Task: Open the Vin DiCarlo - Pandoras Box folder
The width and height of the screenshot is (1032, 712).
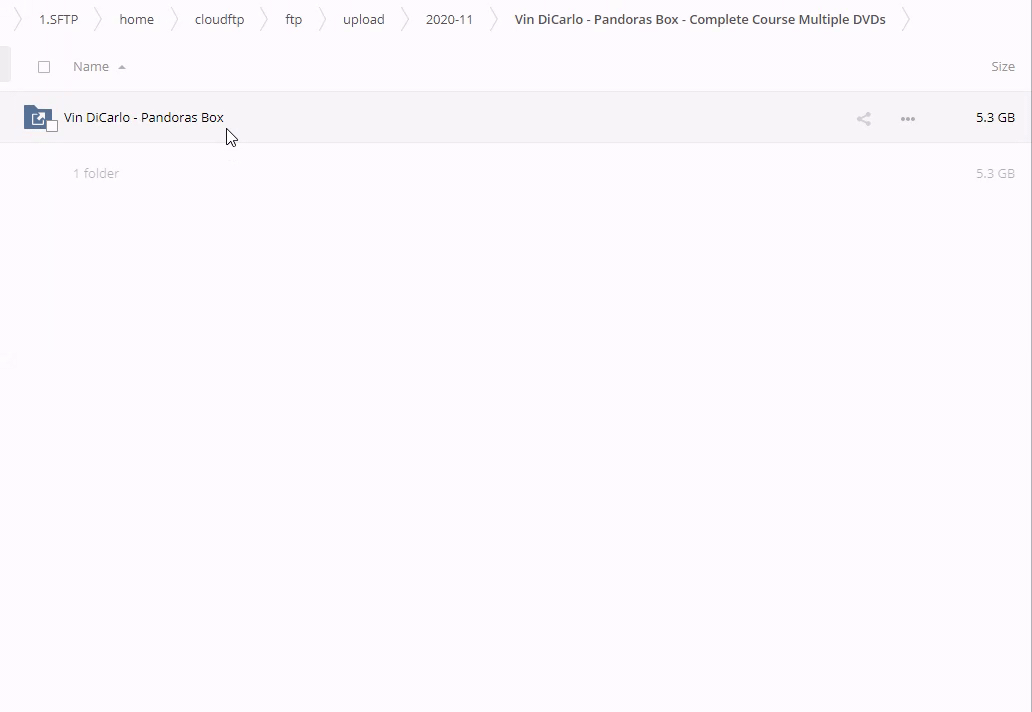Action: click(144, 117)
